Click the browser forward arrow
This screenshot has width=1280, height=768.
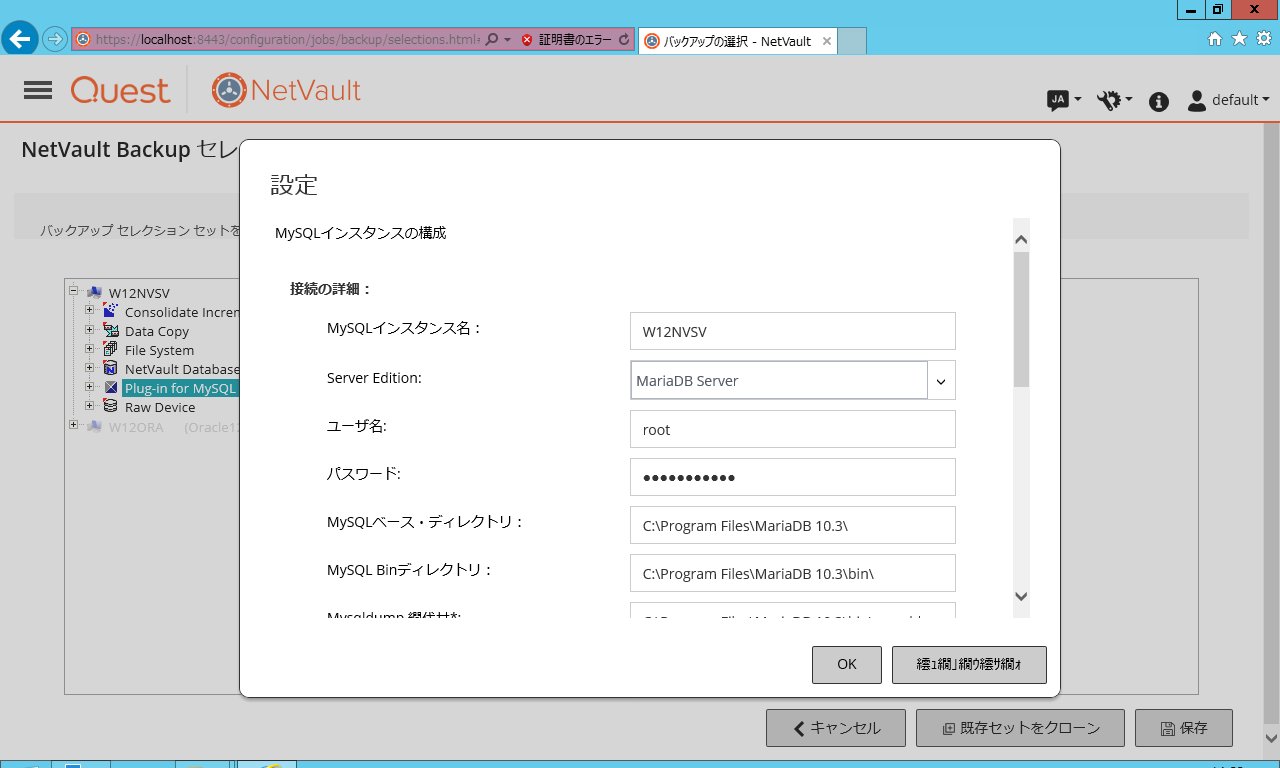(x=54, y=40)
